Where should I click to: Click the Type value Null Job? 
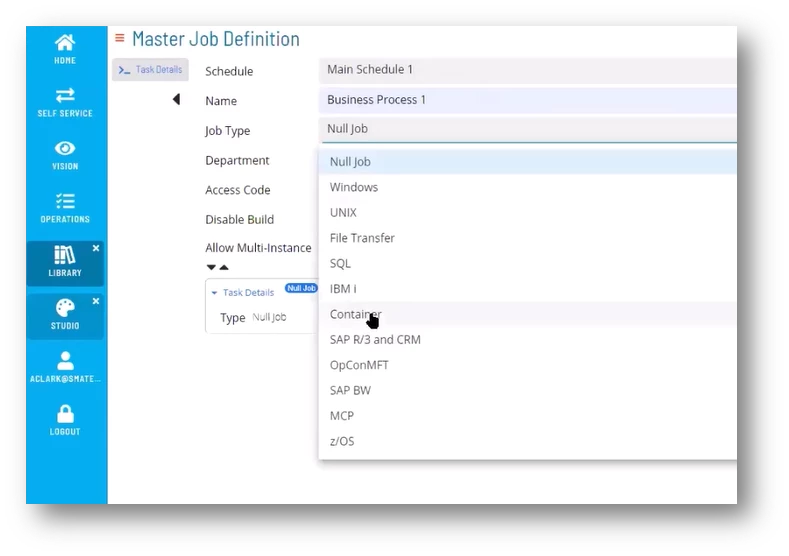click(x=269, y=317)
